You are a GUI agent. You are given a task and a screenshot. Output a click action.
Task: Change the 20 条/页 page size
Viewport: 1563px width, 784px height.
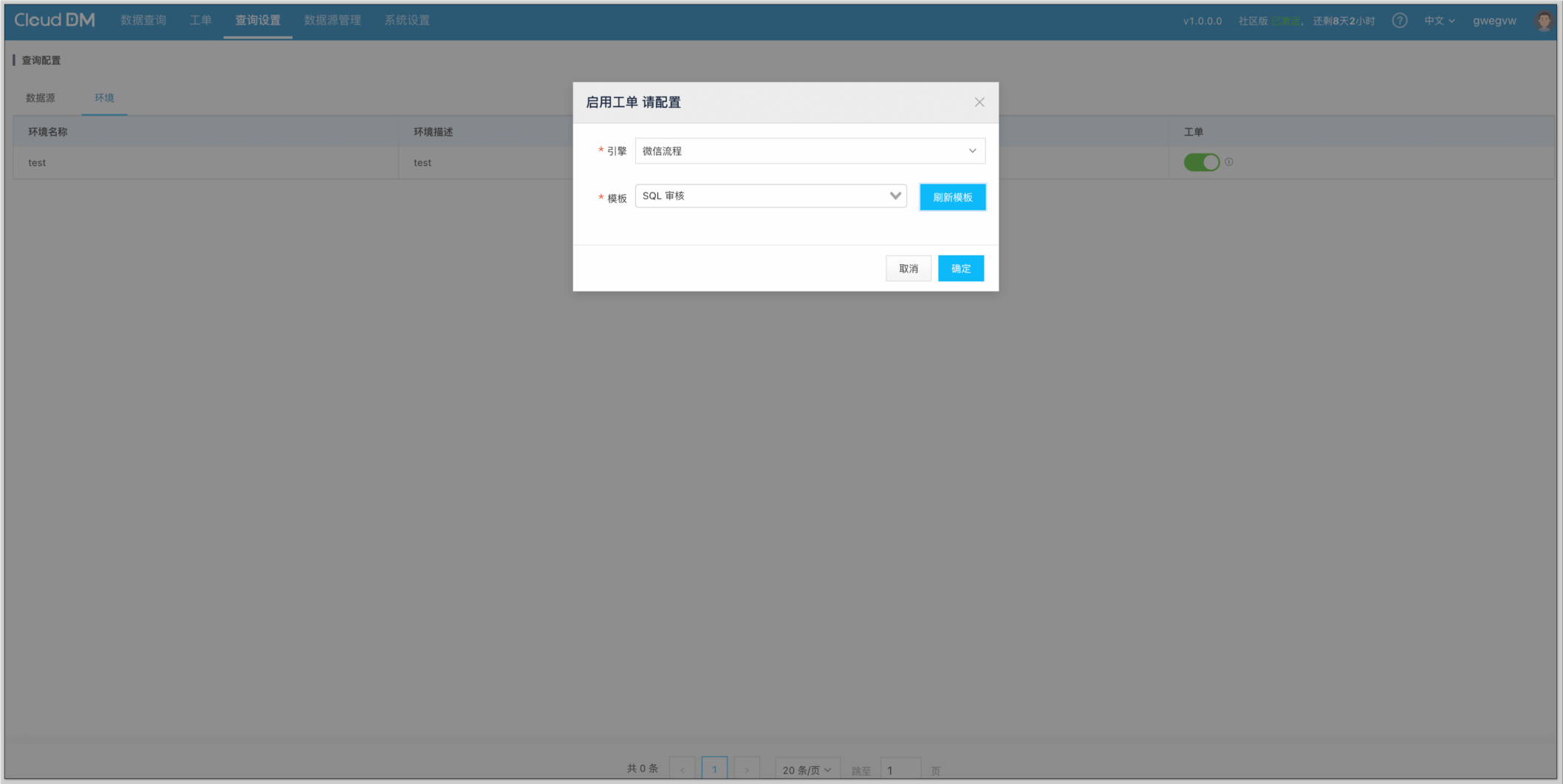tap(806, 769)
